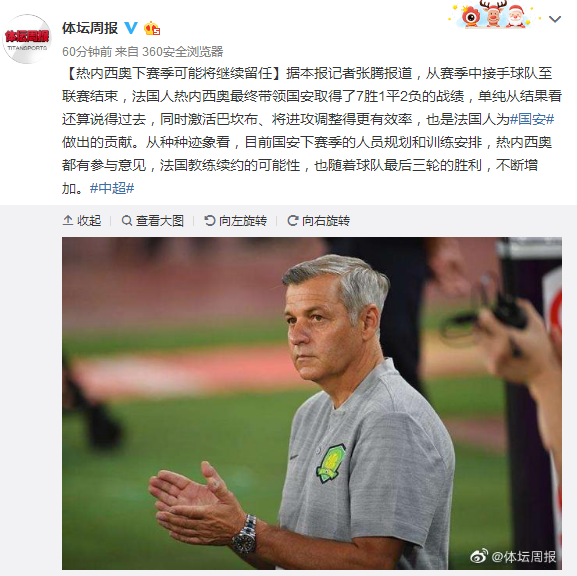
Task: Click the Weibo eye mascot decoration
Action: click(x=471, y=16)
